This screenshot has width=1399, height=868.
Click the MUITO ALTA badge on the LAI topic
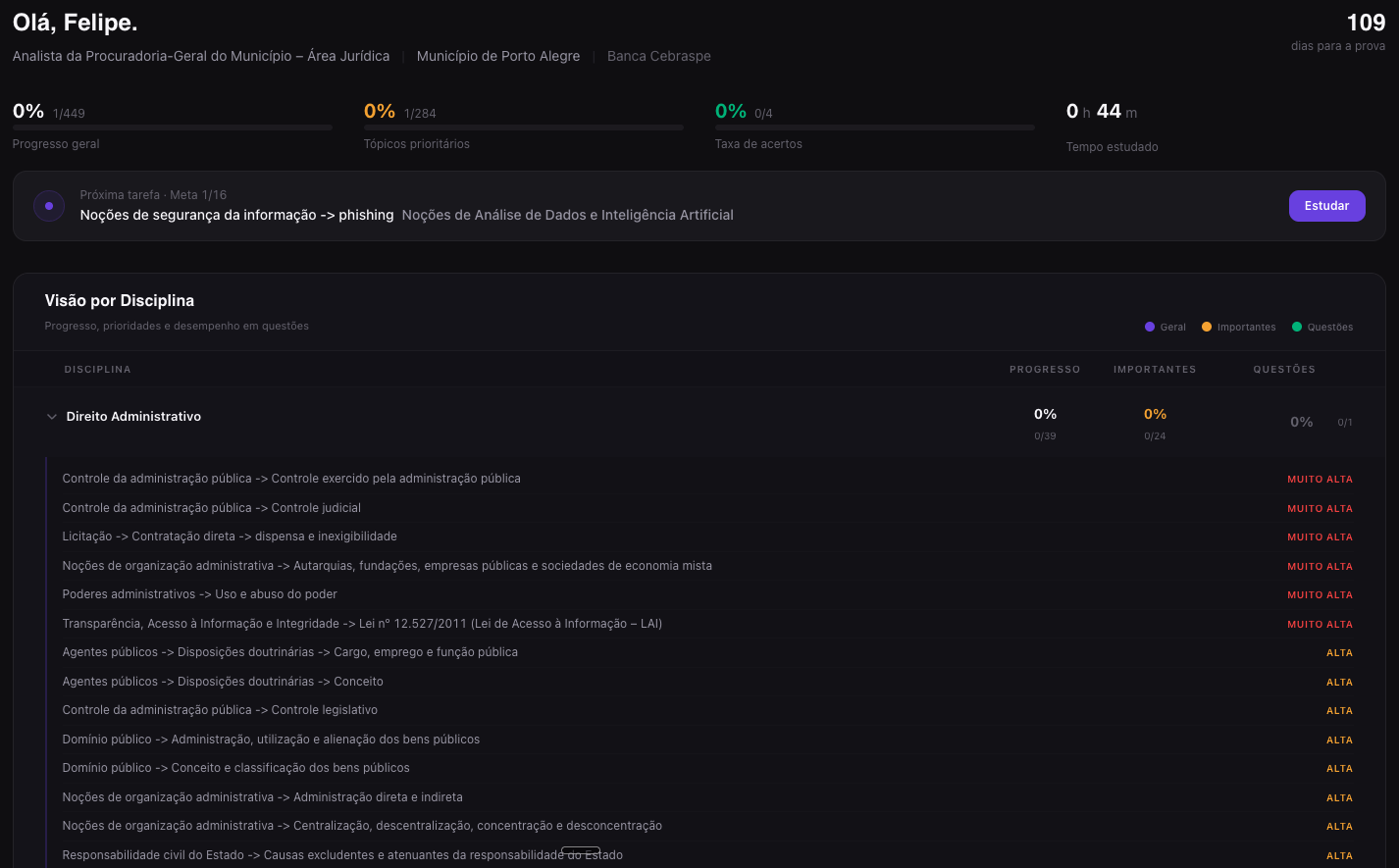pos(1320,624)
